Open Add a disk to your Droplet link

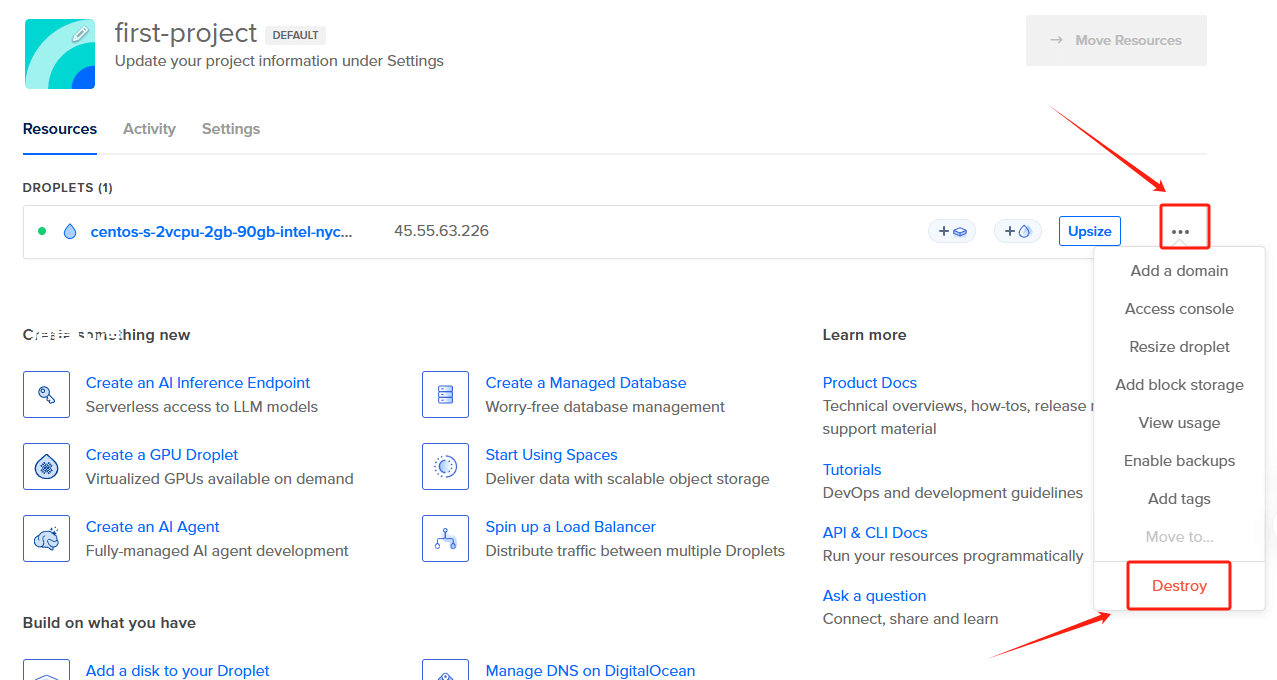pos(178,671)
